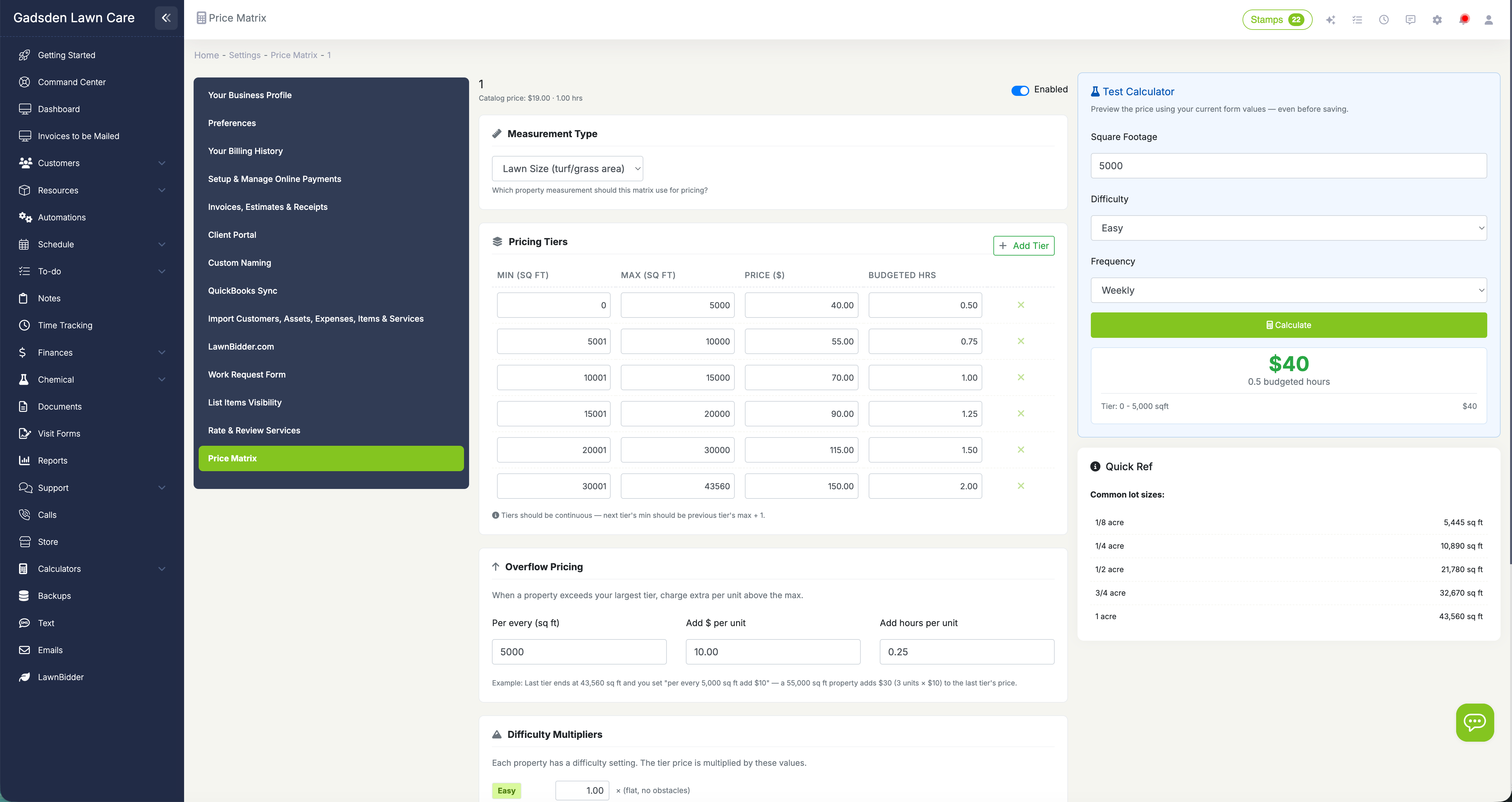The height and width of the screenshot is (802, 1512).
Task: Open the user profile avatar menu
Action: pyautogui.click(x=1489, y=19)
